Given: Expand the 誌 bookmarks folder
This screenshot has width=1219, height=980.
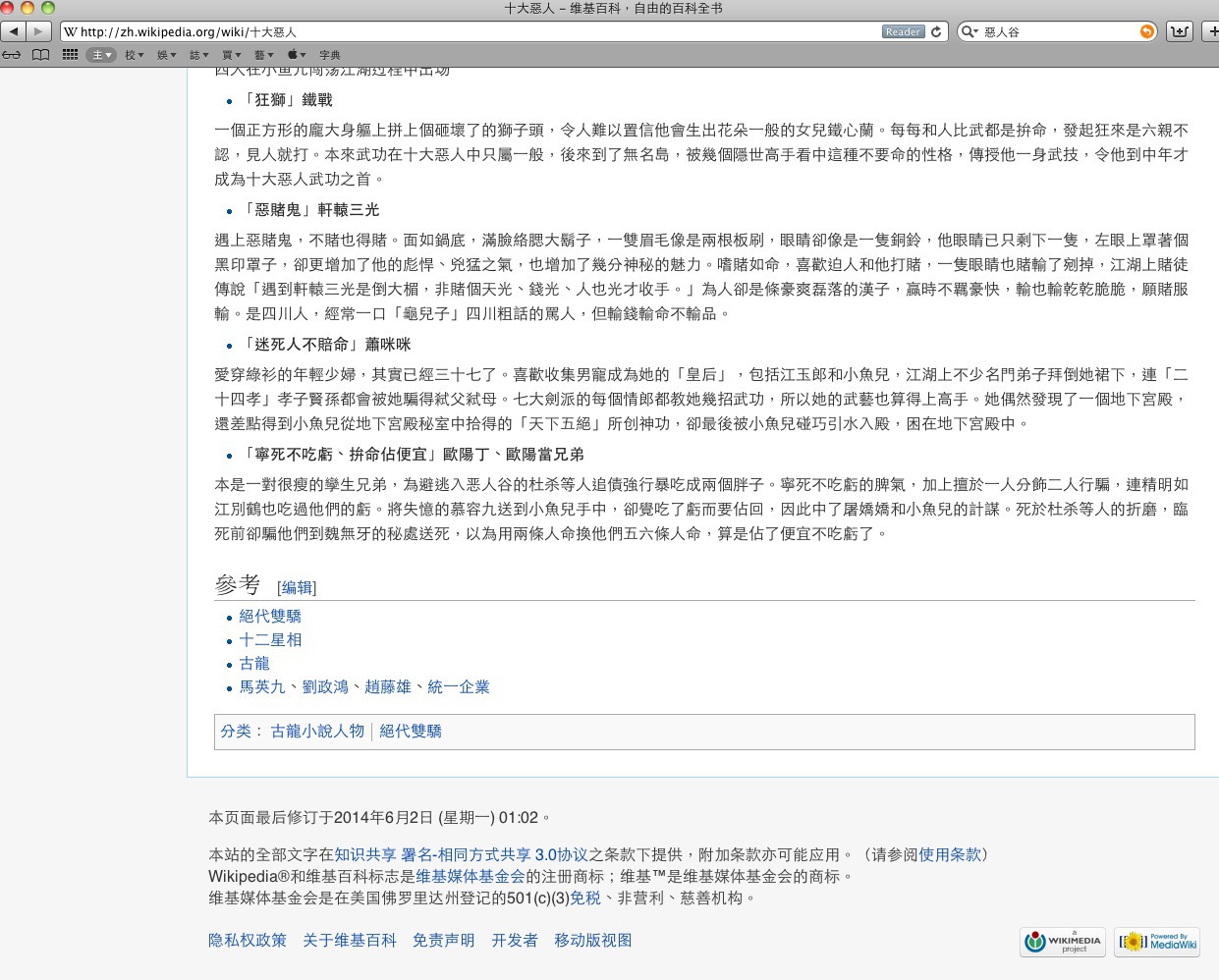Looking at the screenshot, I should (199, 55).
